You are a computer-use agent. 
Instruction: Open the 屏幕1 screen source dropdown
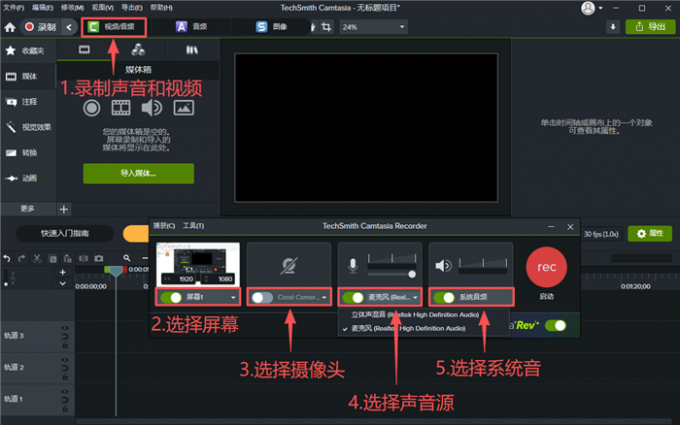click(233, 298)
